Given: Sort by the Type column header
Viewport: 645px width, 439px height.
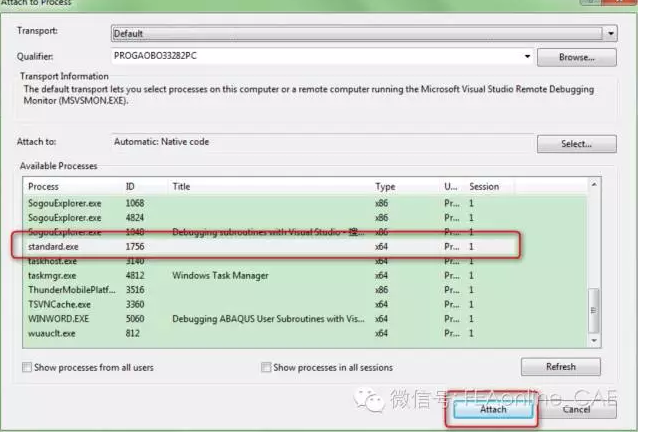Looking at the screenshot, I should [406, 187].
